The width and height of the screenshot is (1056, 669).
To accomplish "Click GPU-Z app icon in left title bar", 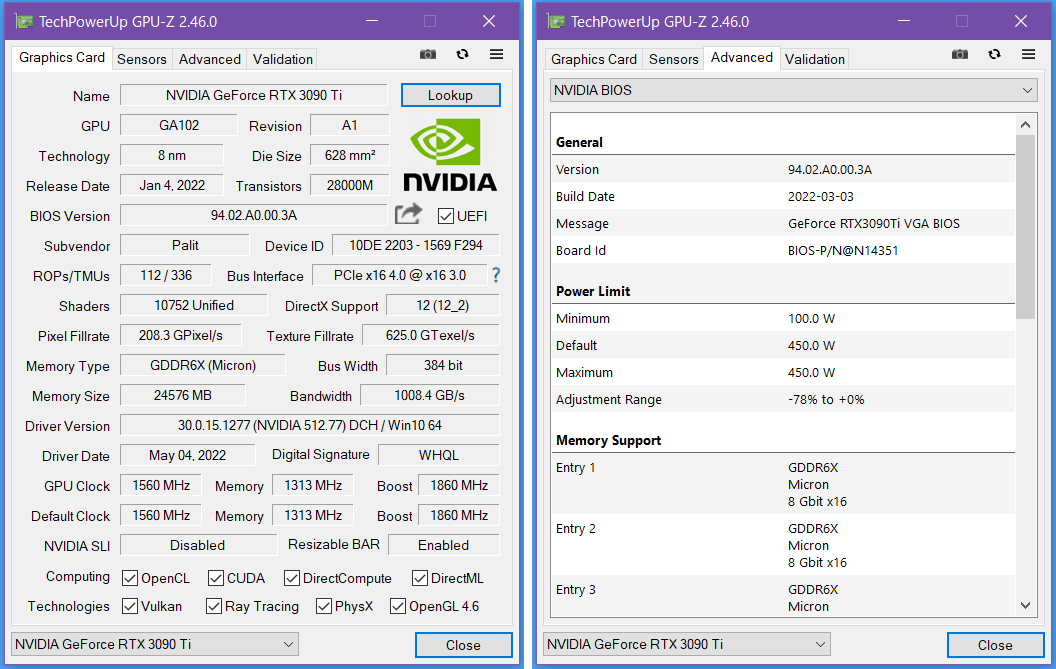I will pos(24,22).
